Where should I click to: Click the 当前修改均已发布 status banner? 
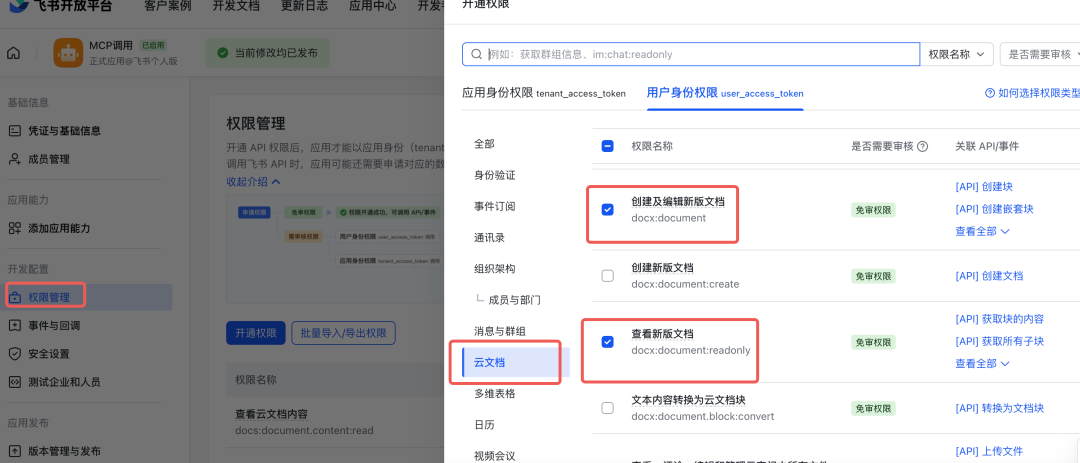[x=267, y=53]
